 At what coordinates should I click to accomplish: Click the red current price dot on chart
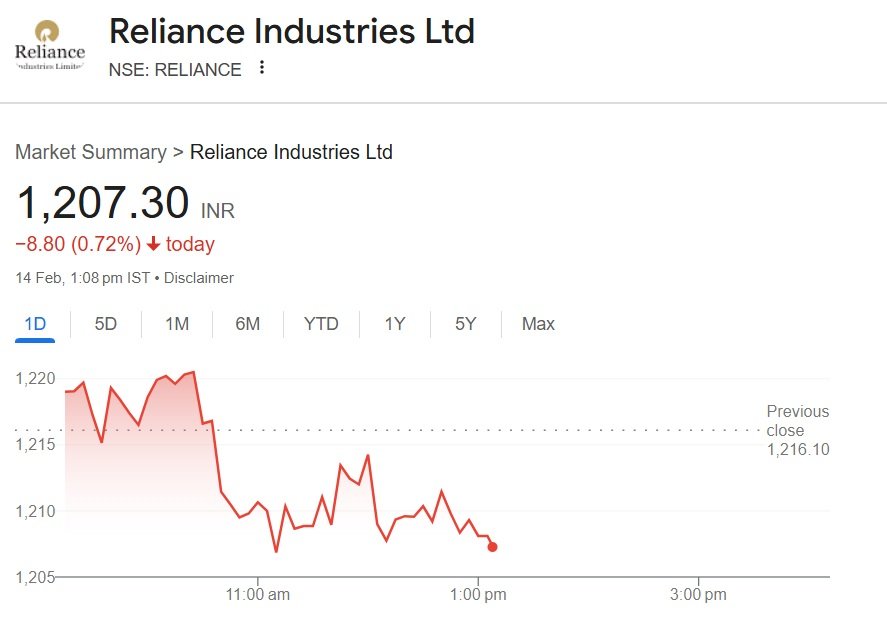492,547
